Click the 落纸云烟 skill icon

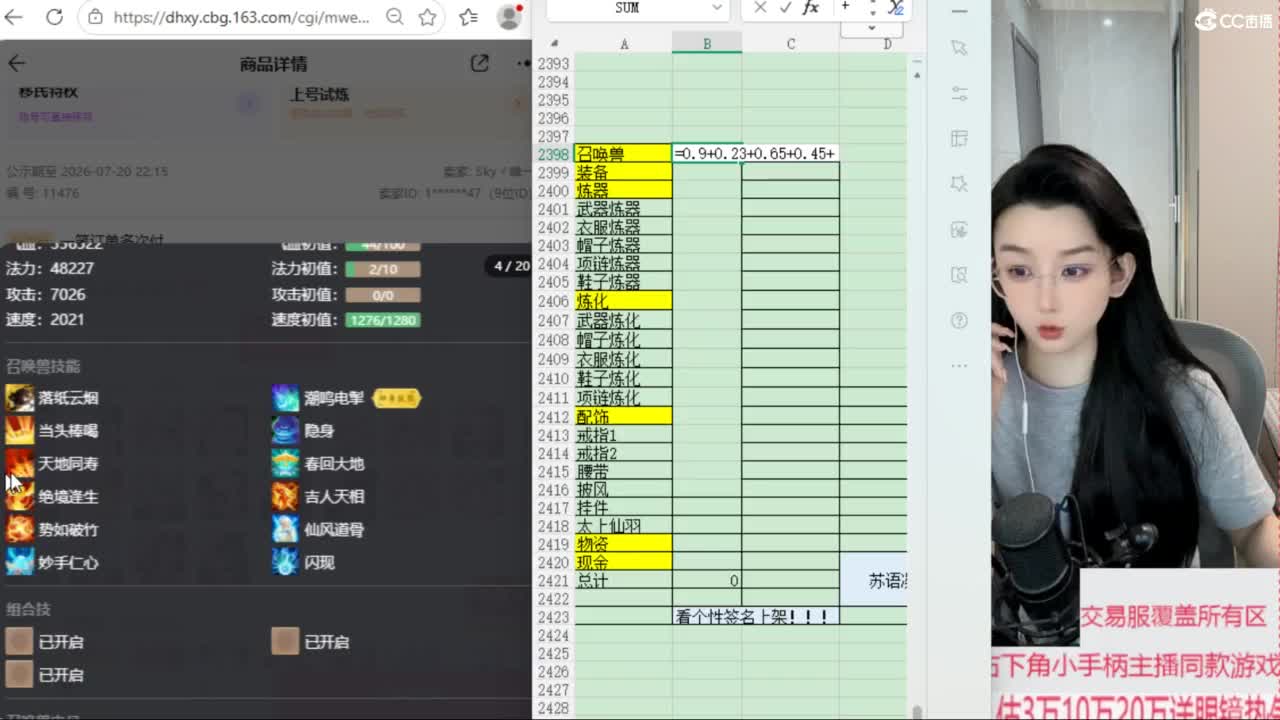20,398
